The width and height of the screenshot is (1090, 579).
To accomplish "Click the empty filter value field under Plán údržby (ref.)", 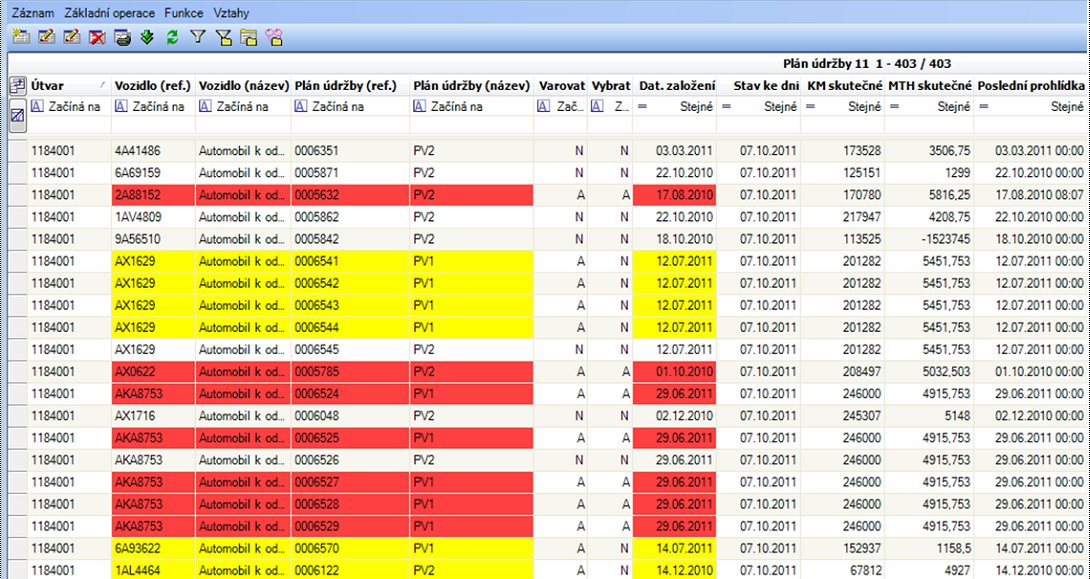I will 350,125.
